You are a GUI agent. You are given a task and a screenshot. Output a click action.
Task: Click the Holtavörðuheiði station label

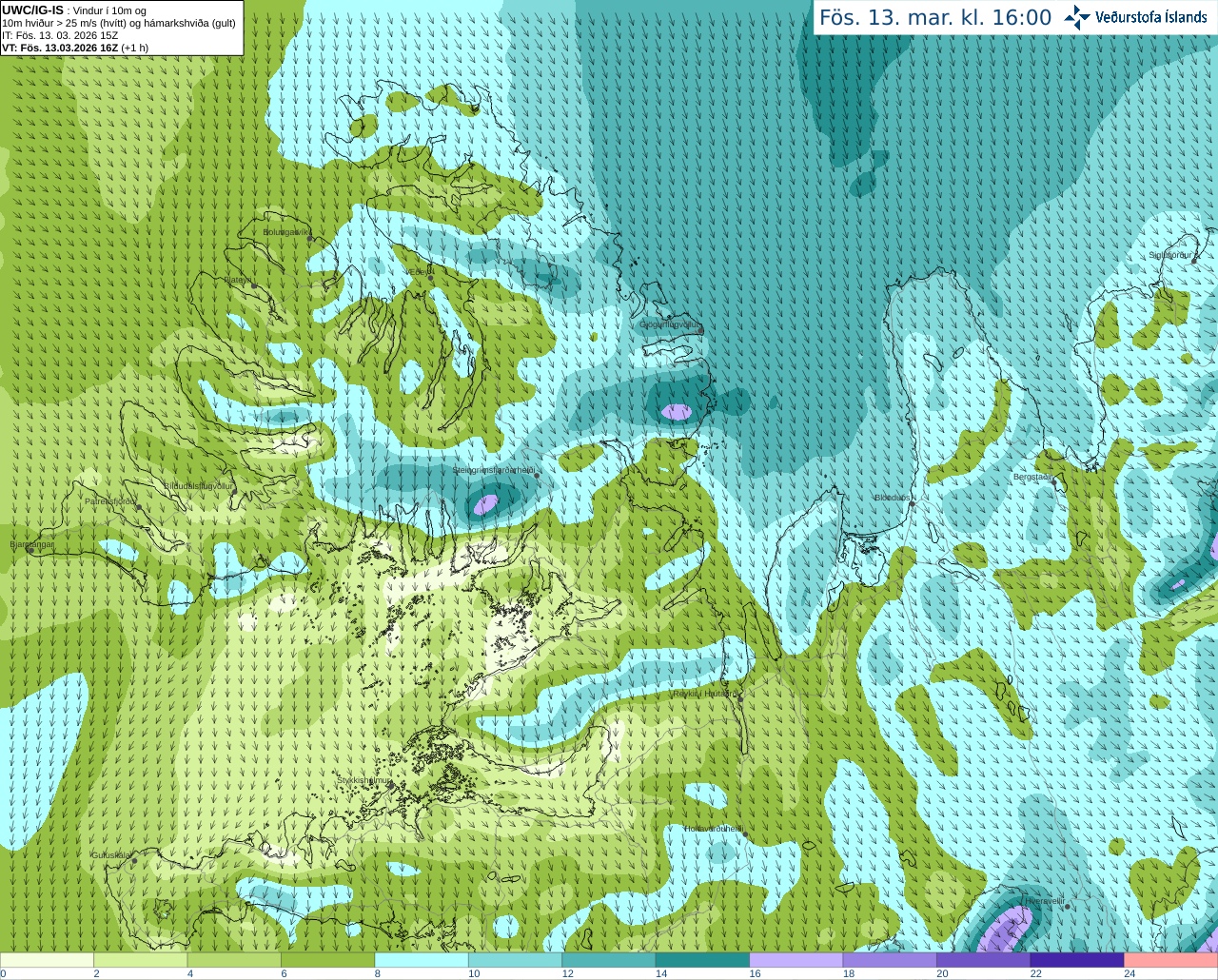pyautogui.click(x=714, y=829)
